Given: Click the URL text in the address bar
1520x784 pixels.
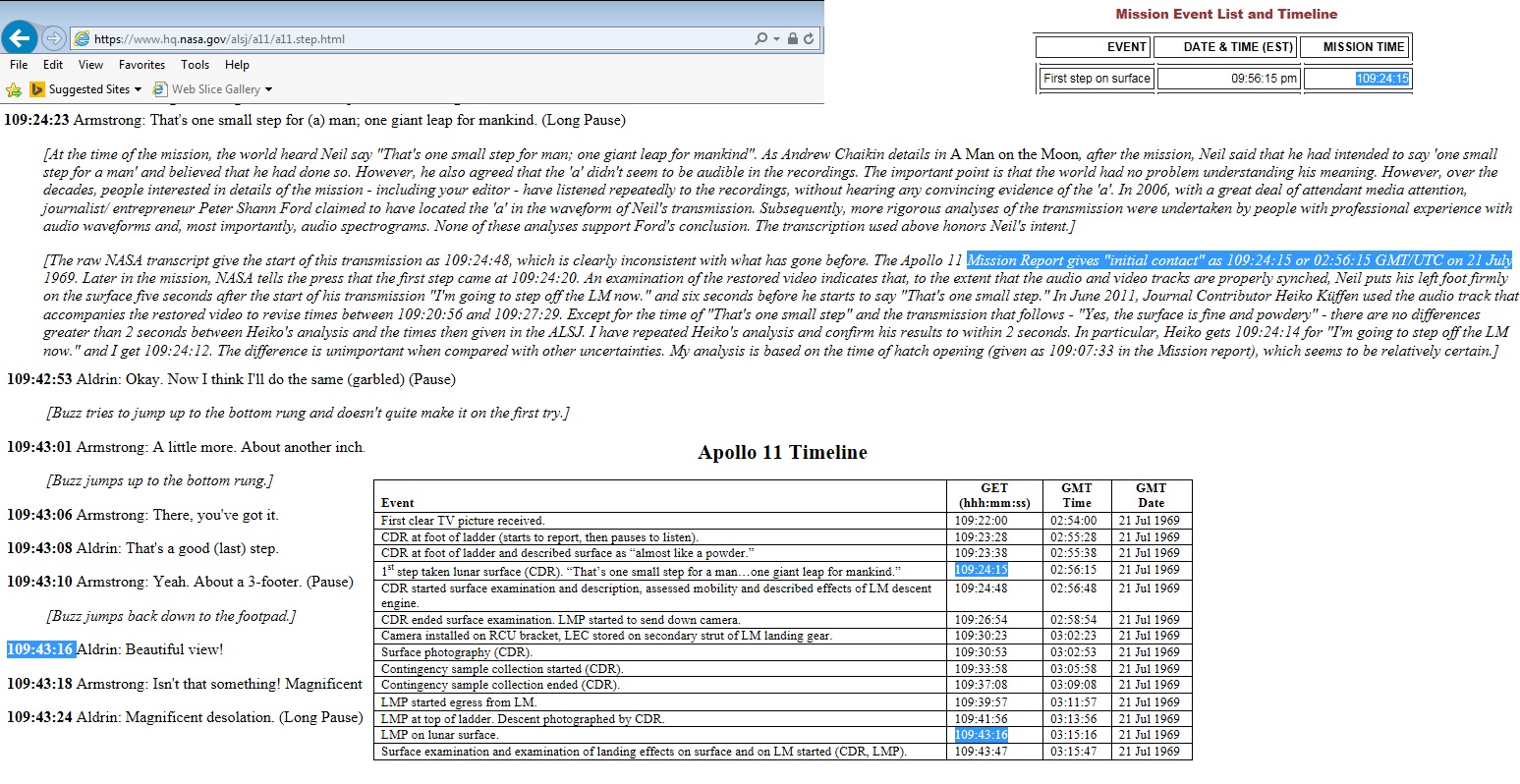Looking at the screenshot, I should coord(219,39).
